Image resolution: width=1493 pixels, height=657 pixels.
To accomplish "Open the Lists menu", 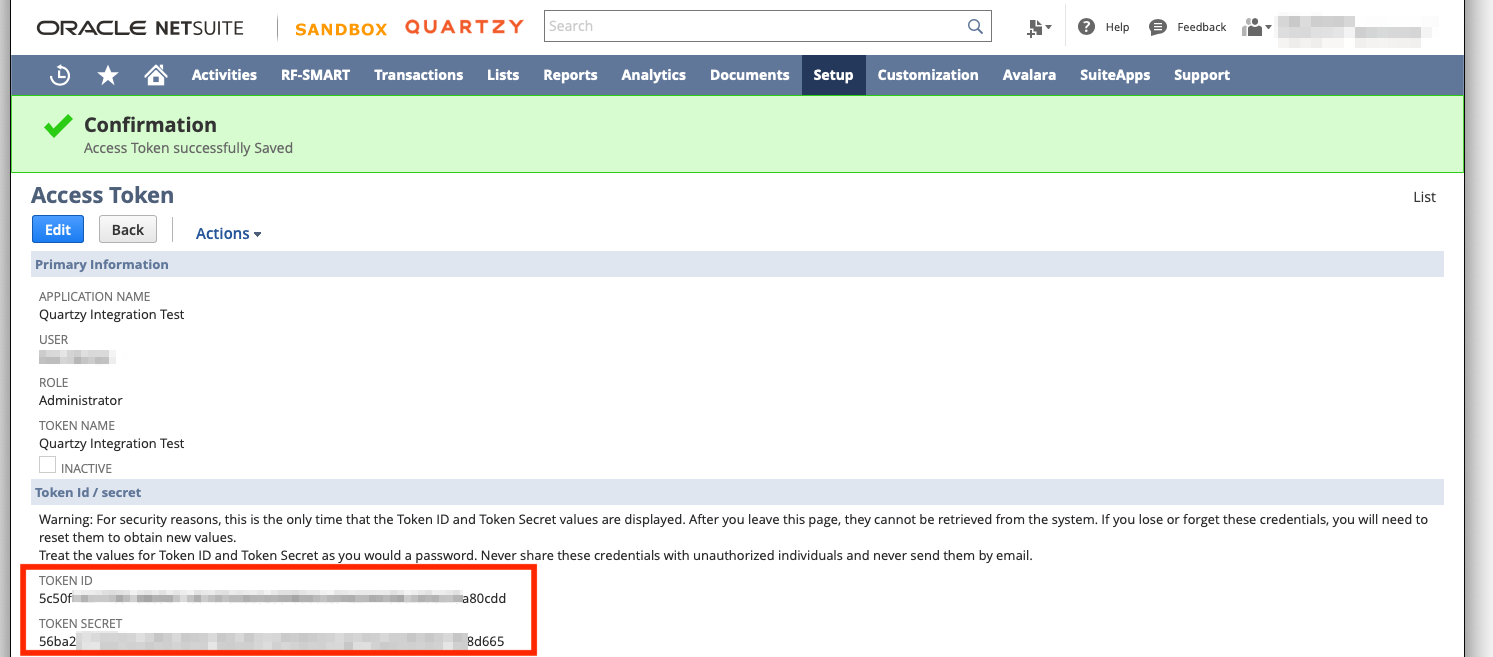I will point(503,75).
